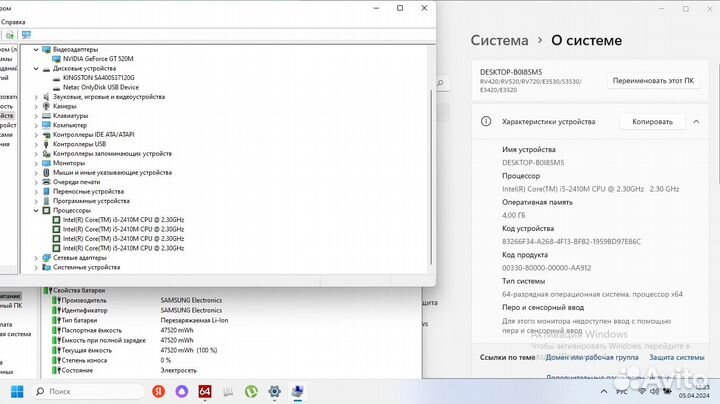Click the scan hardware monitor toolbar icon

(26, 35)
